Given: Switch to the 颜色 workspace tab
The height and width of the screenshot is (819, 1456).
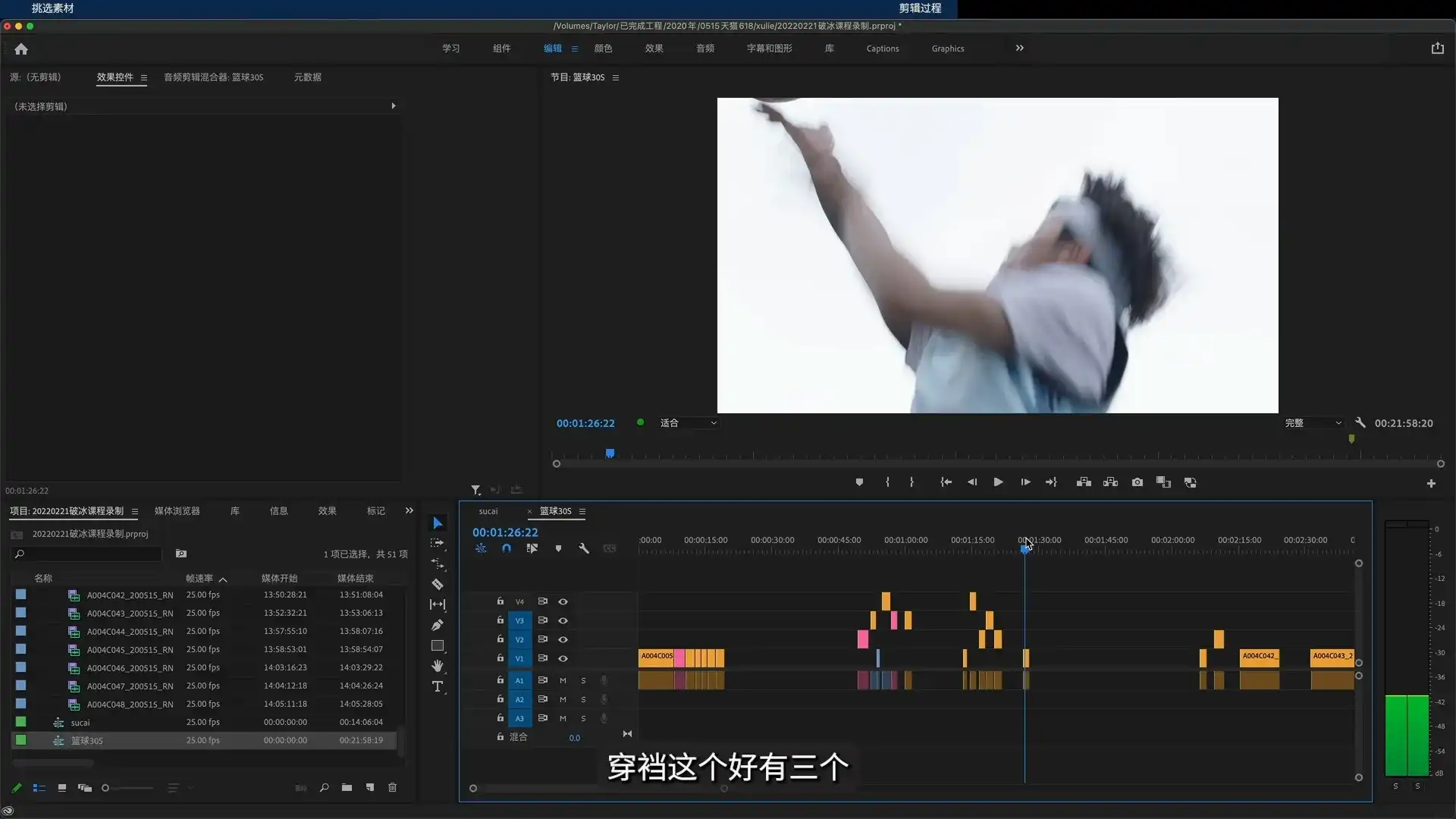Looking at the screenshot, I should pyautogui.click(x=603, y=49).
